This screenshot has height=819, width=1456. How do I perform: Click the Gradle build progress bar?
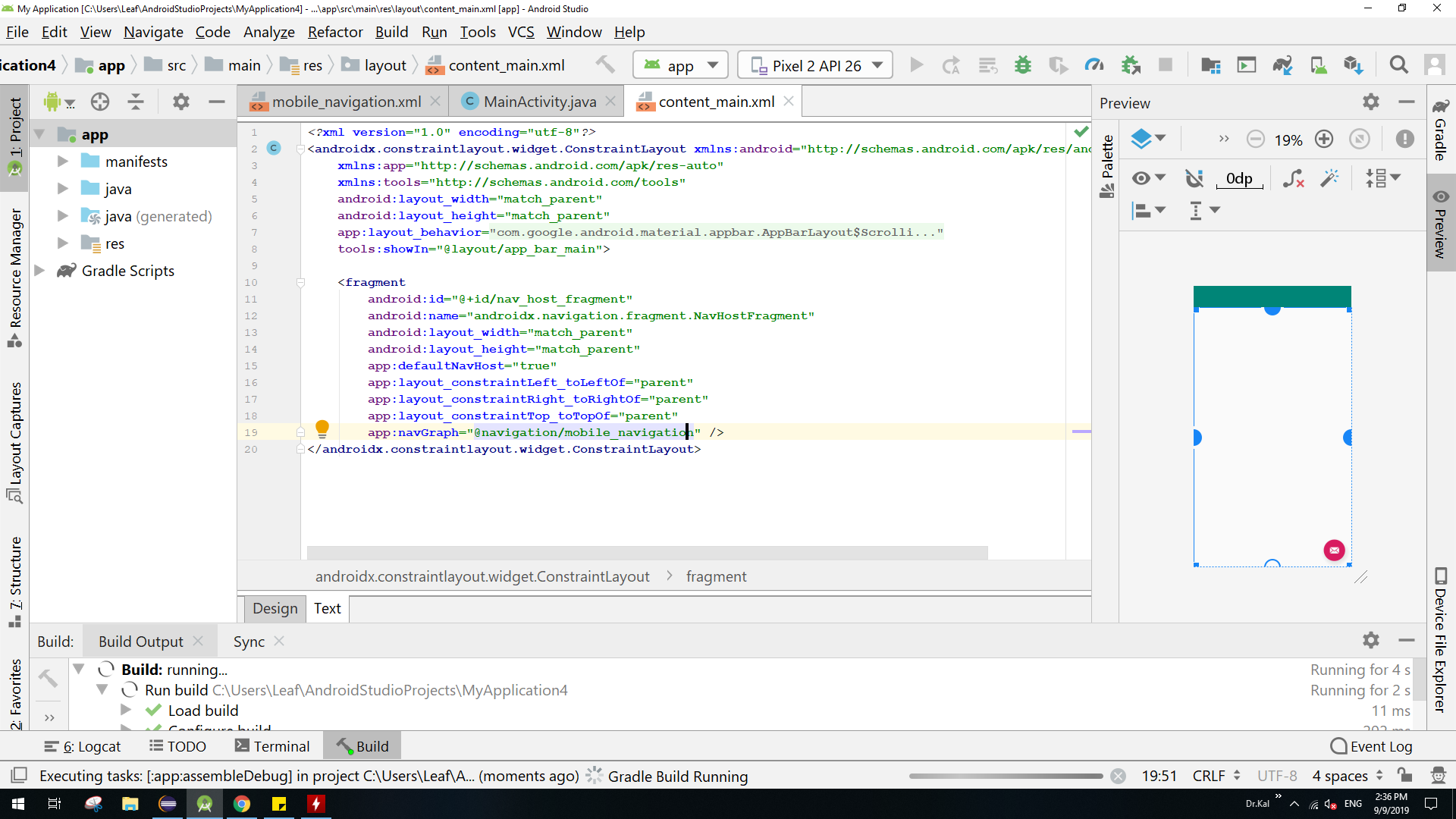click(x=1006, y=776)
